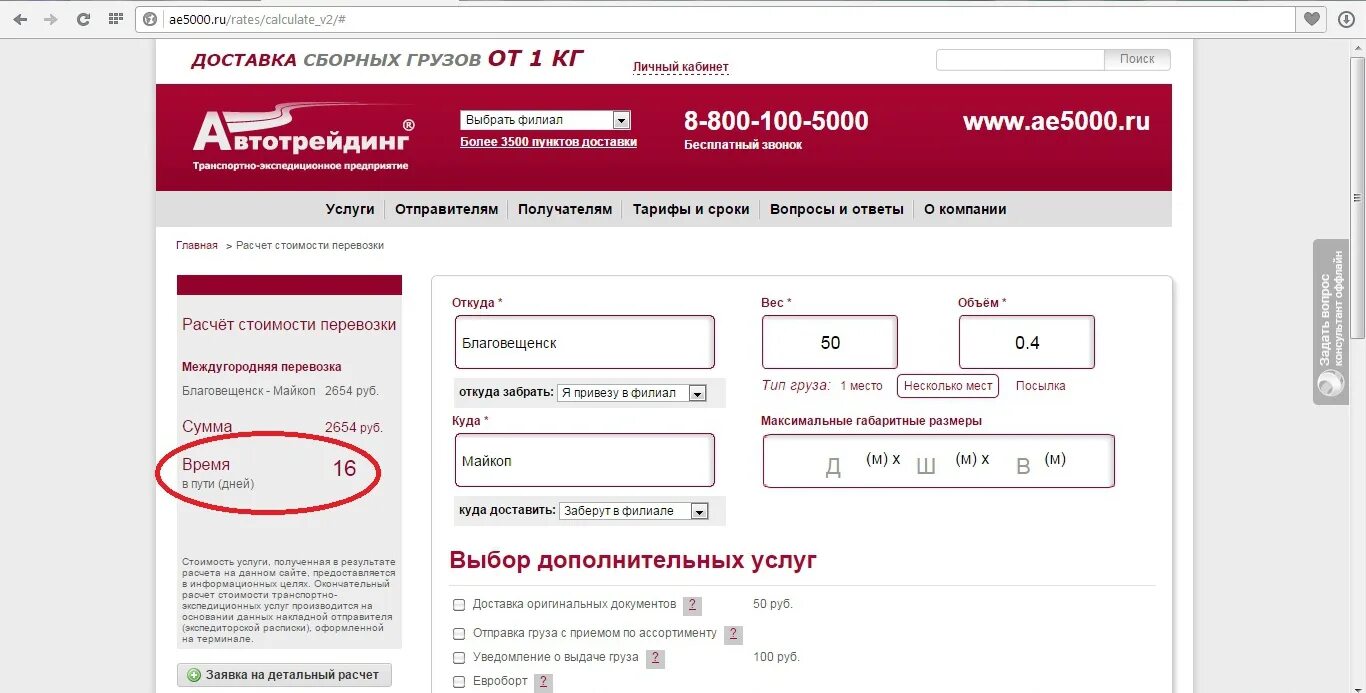Click the heart bookmark icon in the toolbar
Viewport: 1366px width, 693px height.
point(1312,19)
